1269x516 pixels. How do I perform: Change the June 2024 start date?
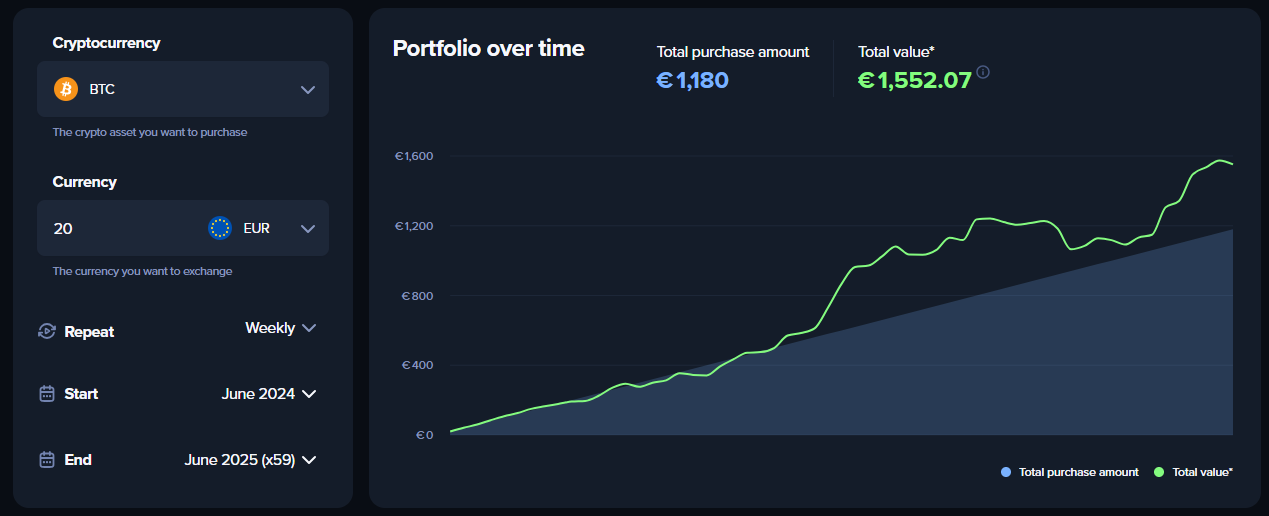(268, 394)
